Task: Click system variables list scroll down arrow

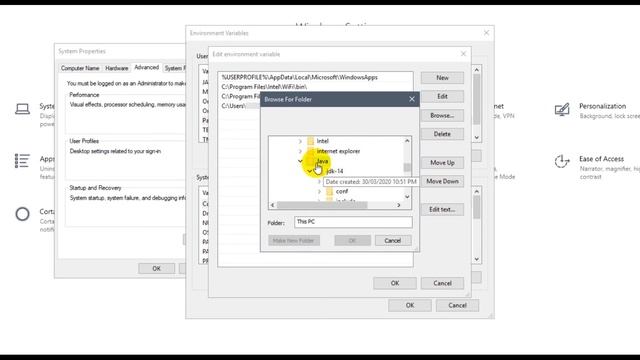Action: point(477,259)
